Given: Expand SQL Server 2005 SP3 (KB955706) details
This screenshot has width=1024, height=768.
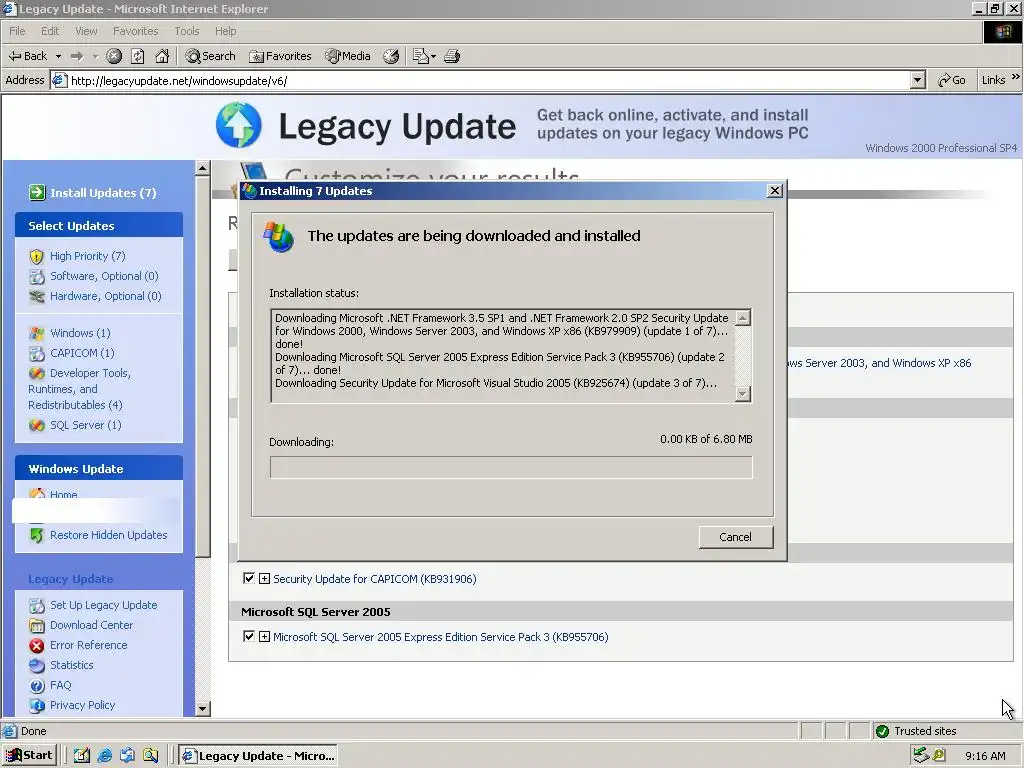Looking at the screenshot, I should (264, 636).
